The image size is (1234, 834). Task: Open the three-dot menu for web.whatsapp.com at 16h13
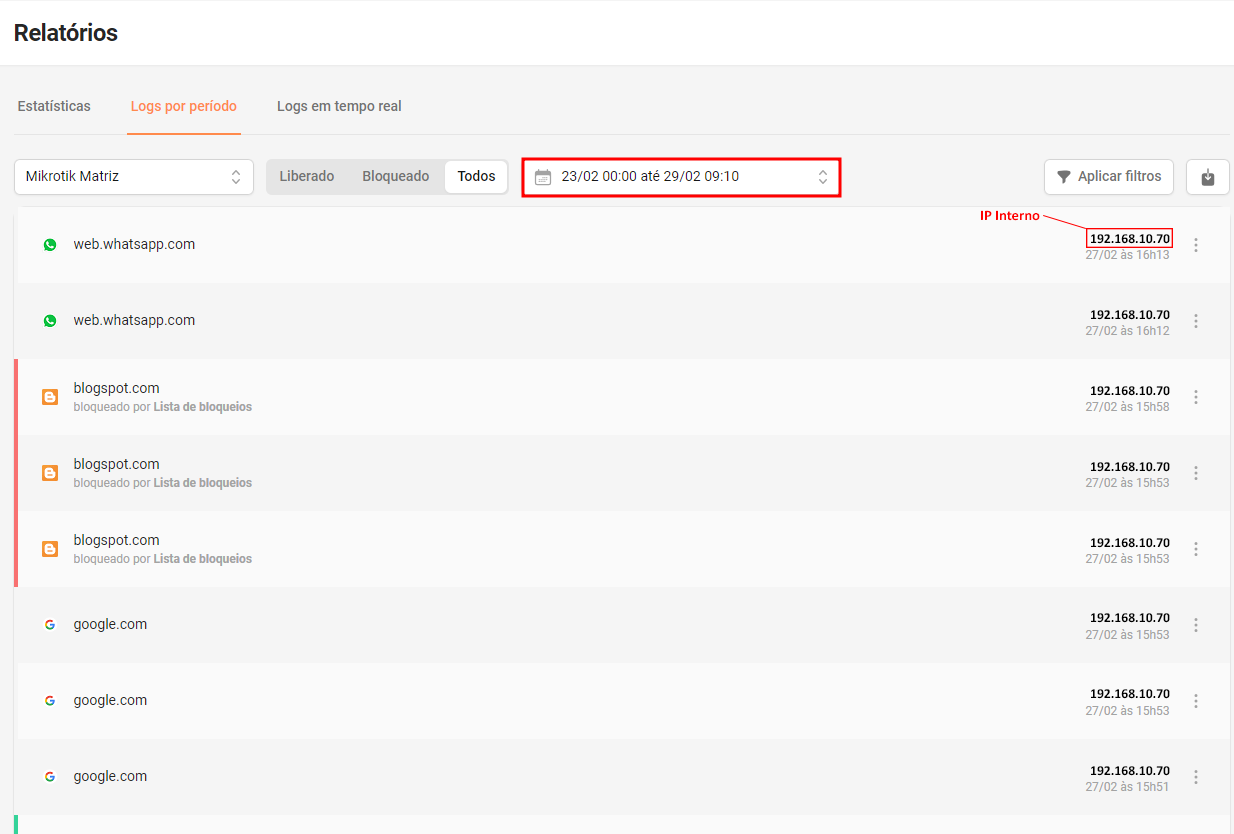pos(1196,245)
